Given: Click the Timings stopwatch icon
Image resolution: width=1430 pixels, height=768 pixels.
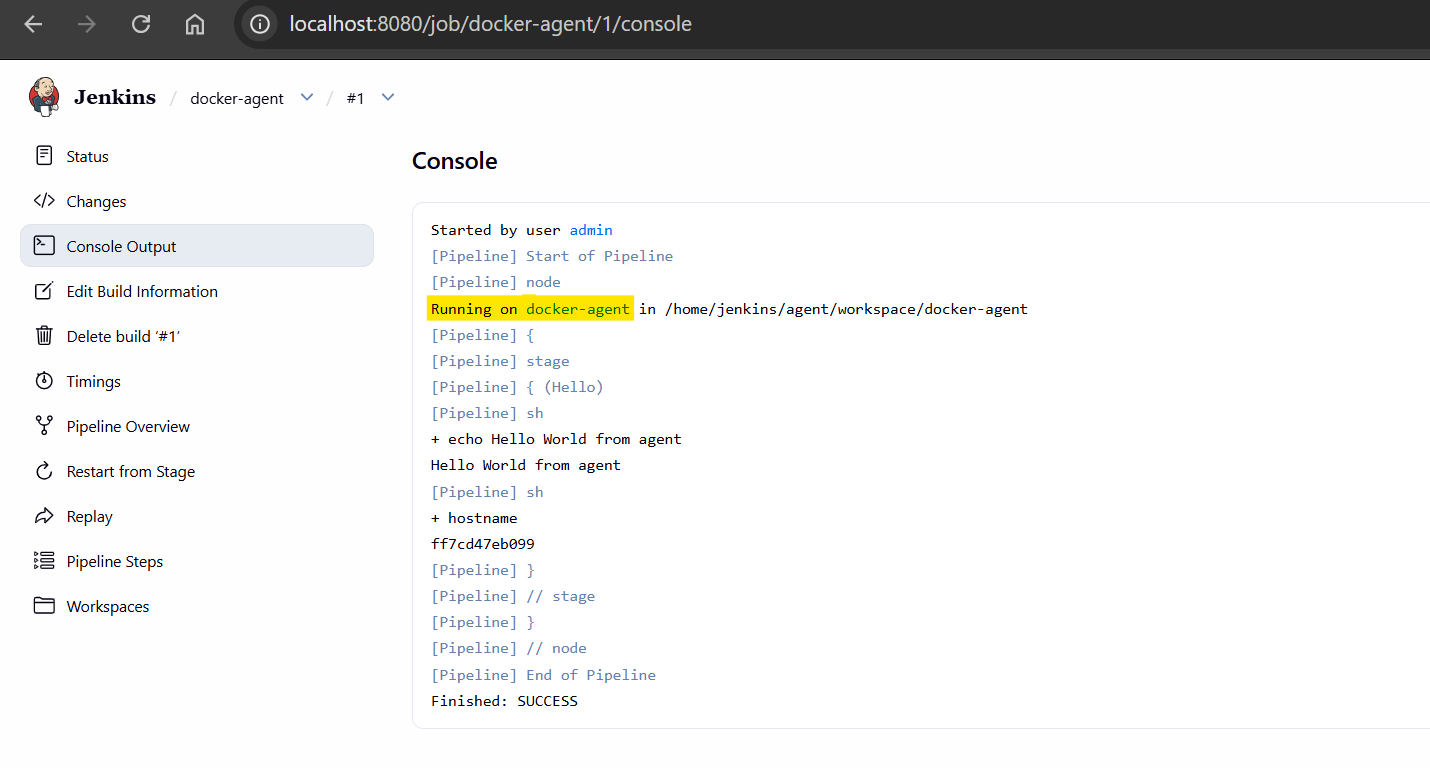Looking at the screenshot, I should pyautogui.click(x=44, y=381).
